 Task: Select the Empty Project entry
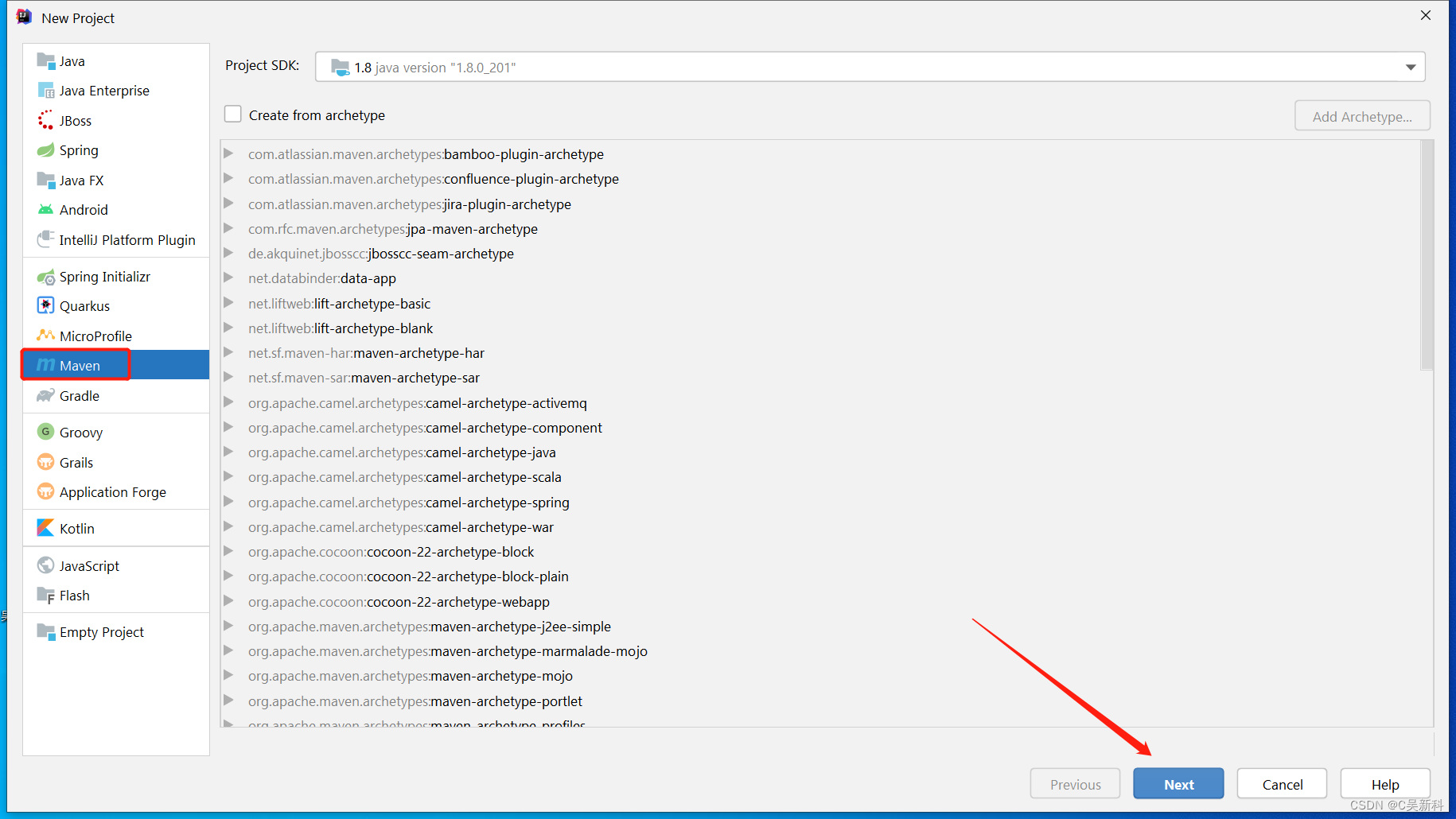(116, 632)
